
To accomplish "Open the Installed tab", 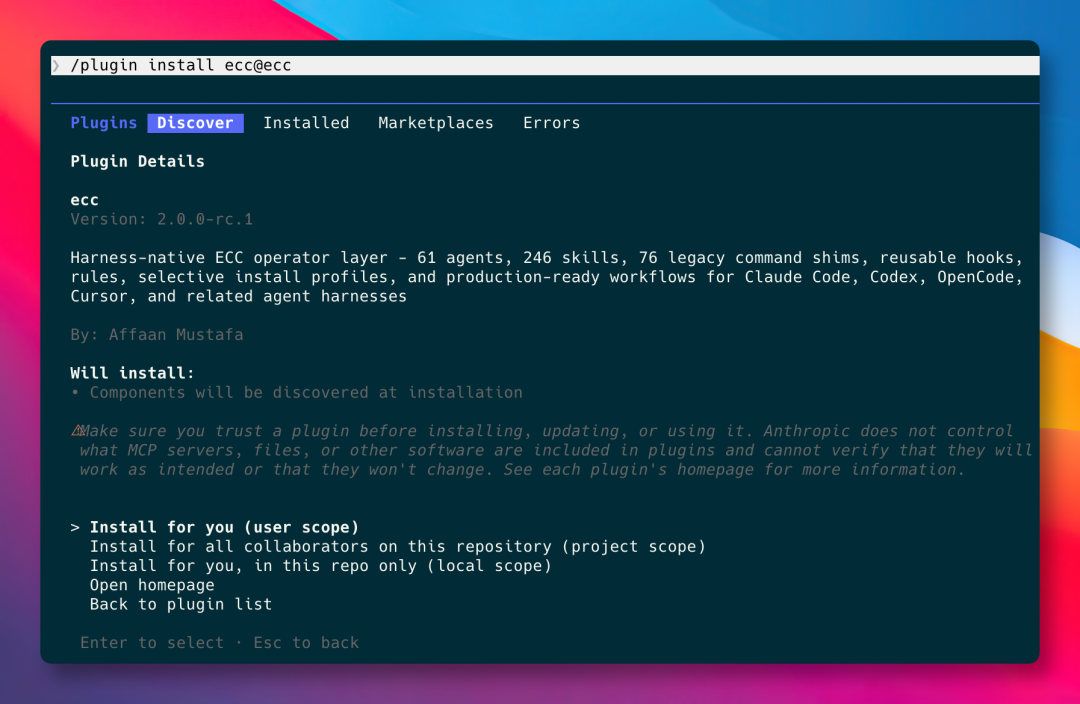I will pyautogui.click(x=306, y=123).
